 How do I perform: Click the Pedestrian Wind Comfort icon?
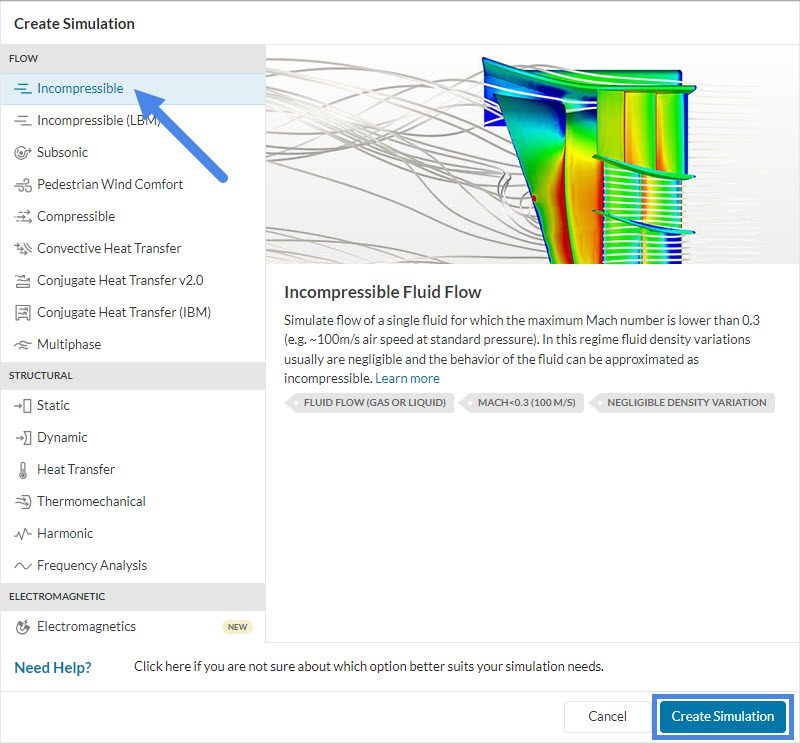coord(22,185)
